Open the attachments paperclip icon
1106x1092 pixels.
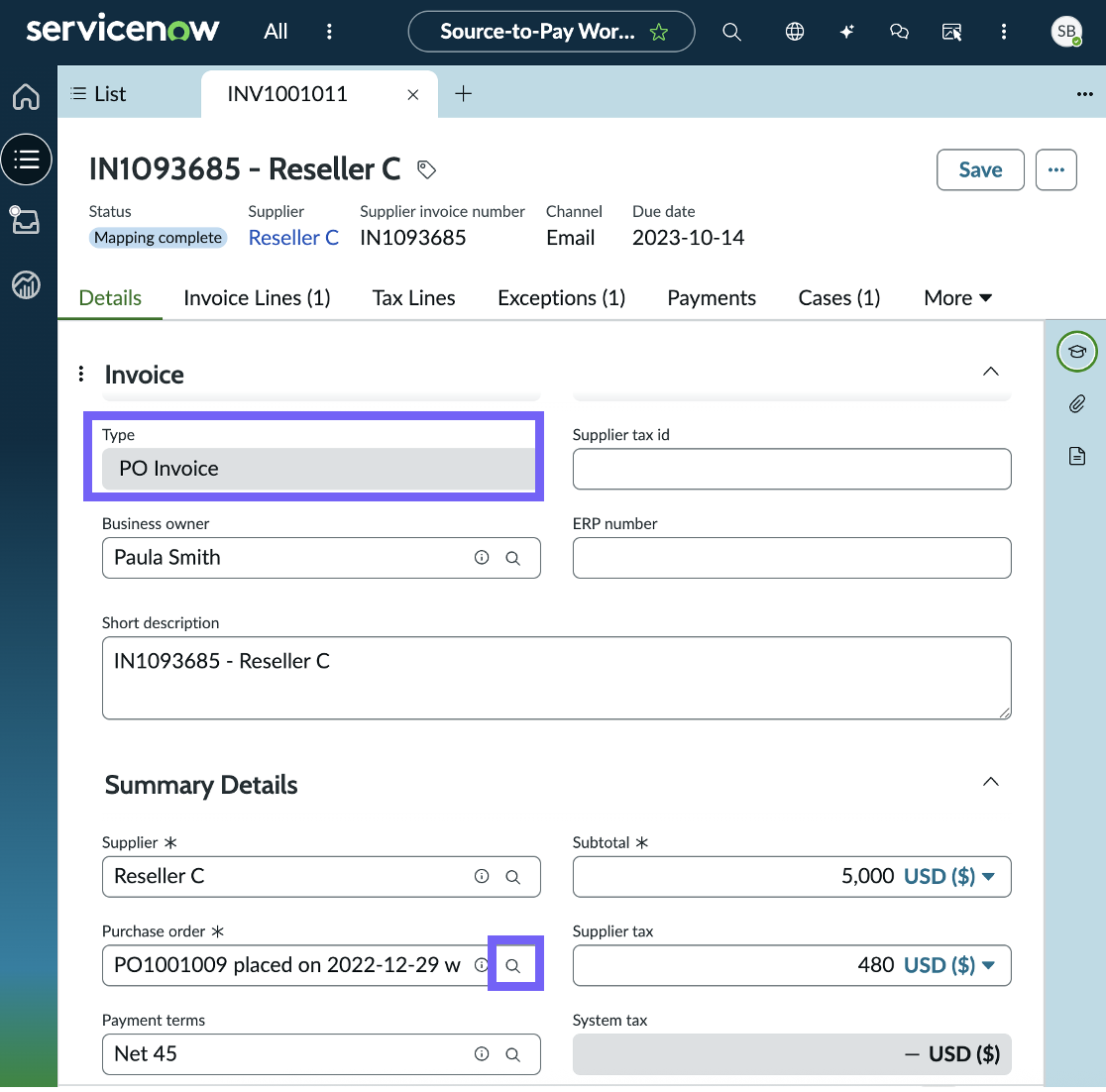tap(1076, 403)
